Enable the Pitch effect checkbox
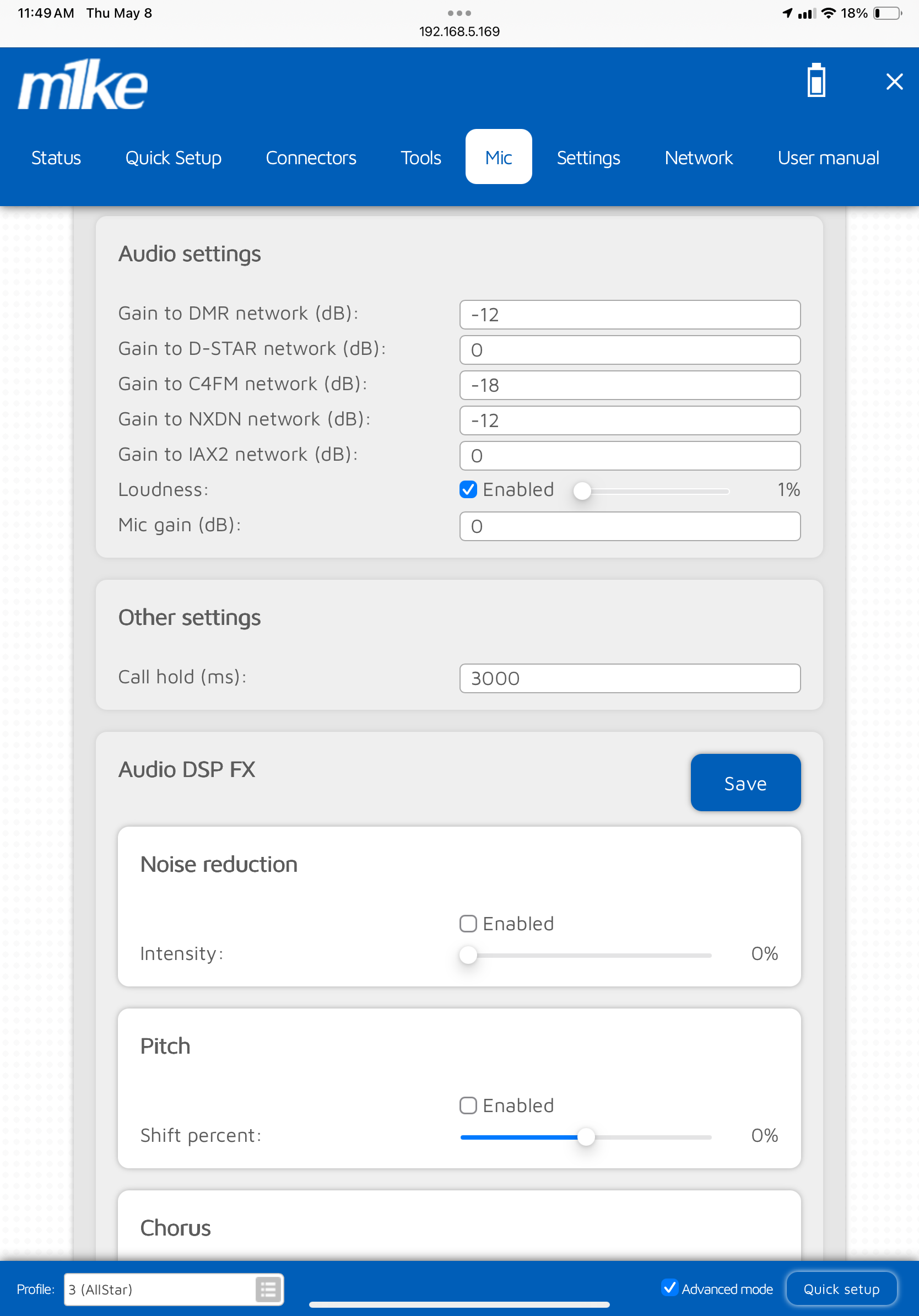Viewport: 919px width, 1316px height. click(468, 1105)
